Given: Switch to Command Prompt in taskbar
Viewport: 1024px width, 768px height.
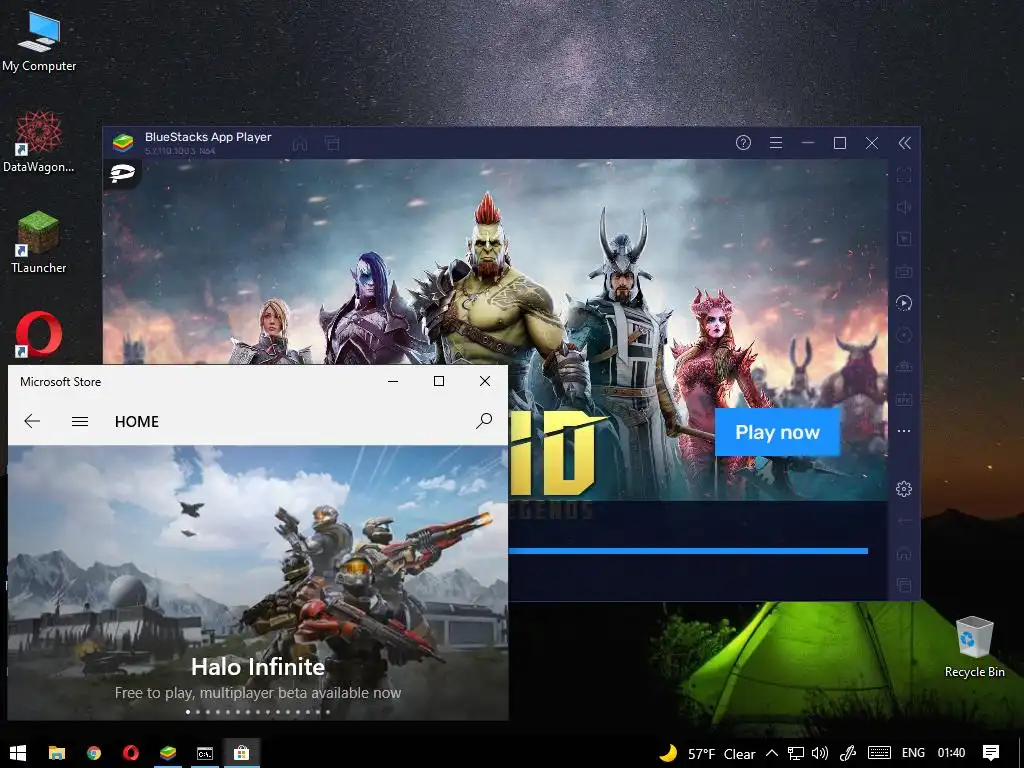Looking at the screenshot, I should (x=205, y=753).
